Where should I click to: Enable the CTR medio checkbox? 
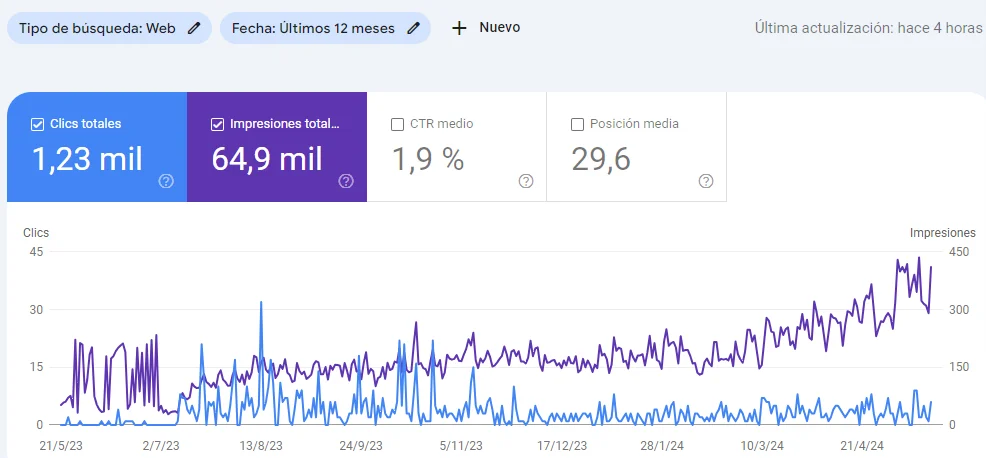tap(397, 124)
